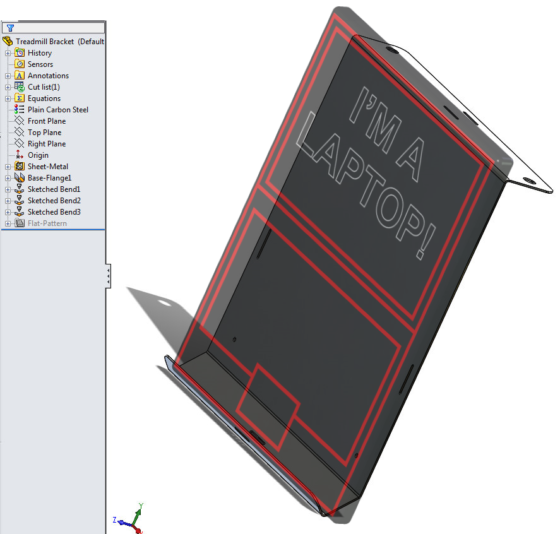Select the Equations tree item
The height and width of the screenshot is (534, 560).
[44, 98]
